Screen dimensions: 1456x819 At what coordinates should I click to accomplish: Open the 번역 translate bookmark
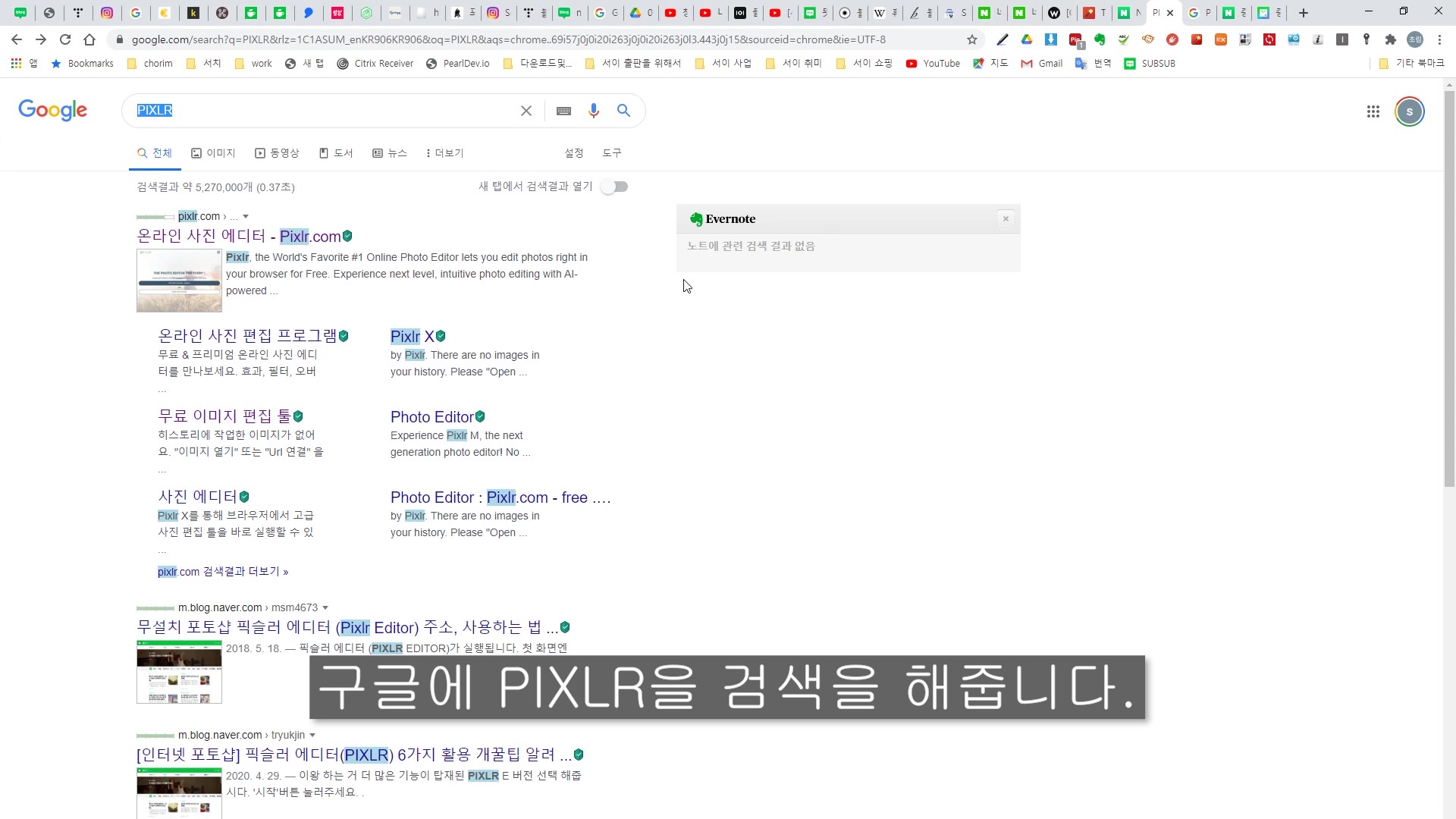click(1093, 64)
